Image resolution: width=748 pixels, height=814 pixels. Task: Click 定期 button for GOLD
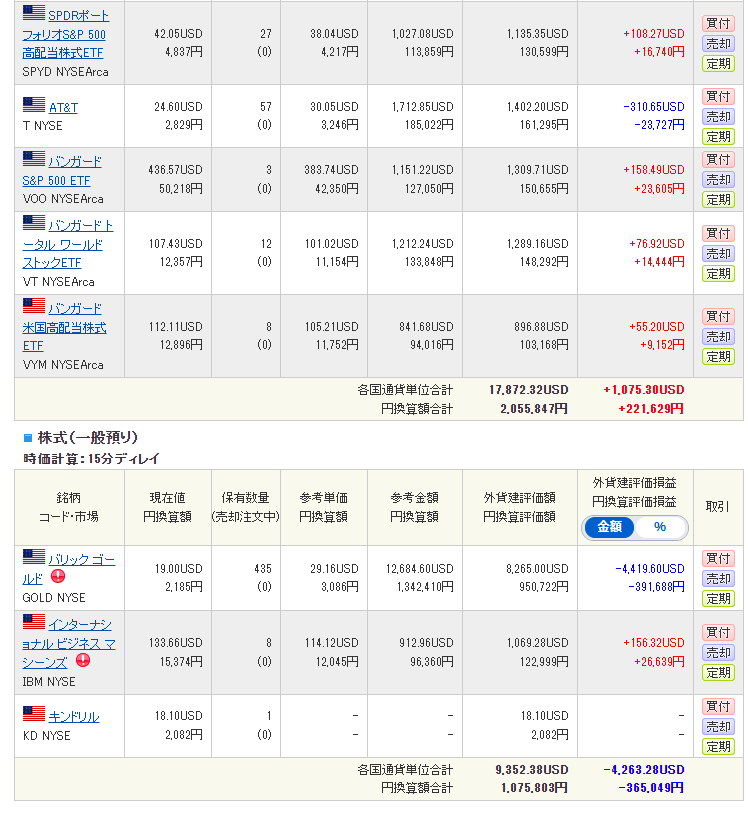point(718,599)
